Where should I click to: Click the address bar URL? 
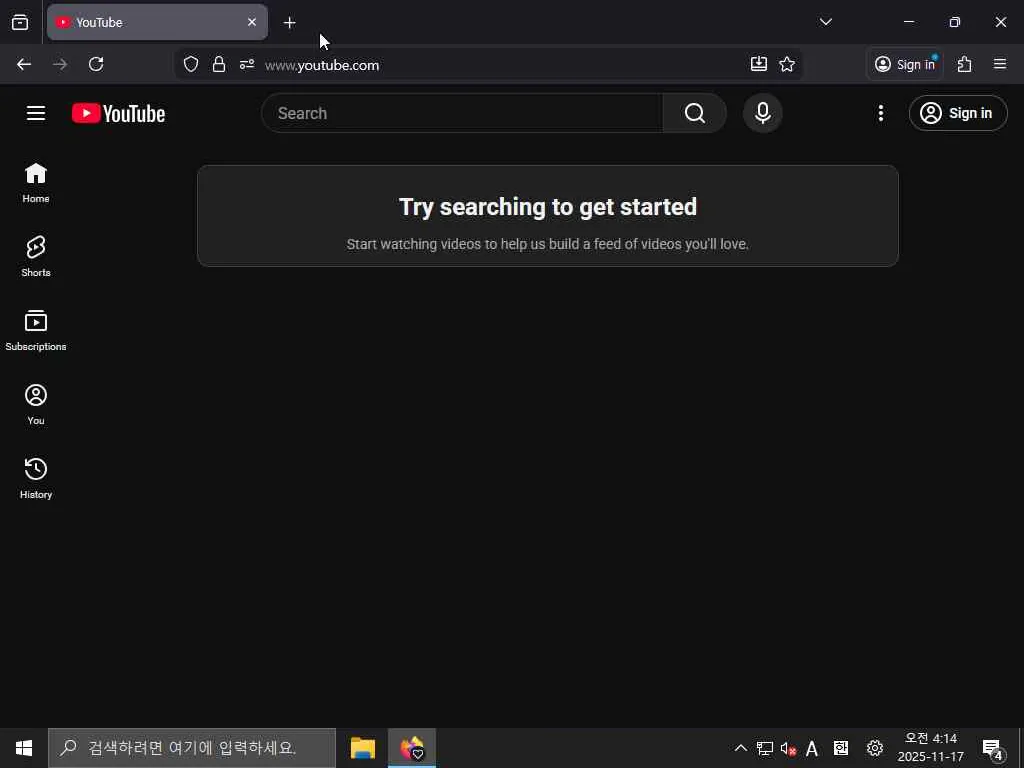322,65
